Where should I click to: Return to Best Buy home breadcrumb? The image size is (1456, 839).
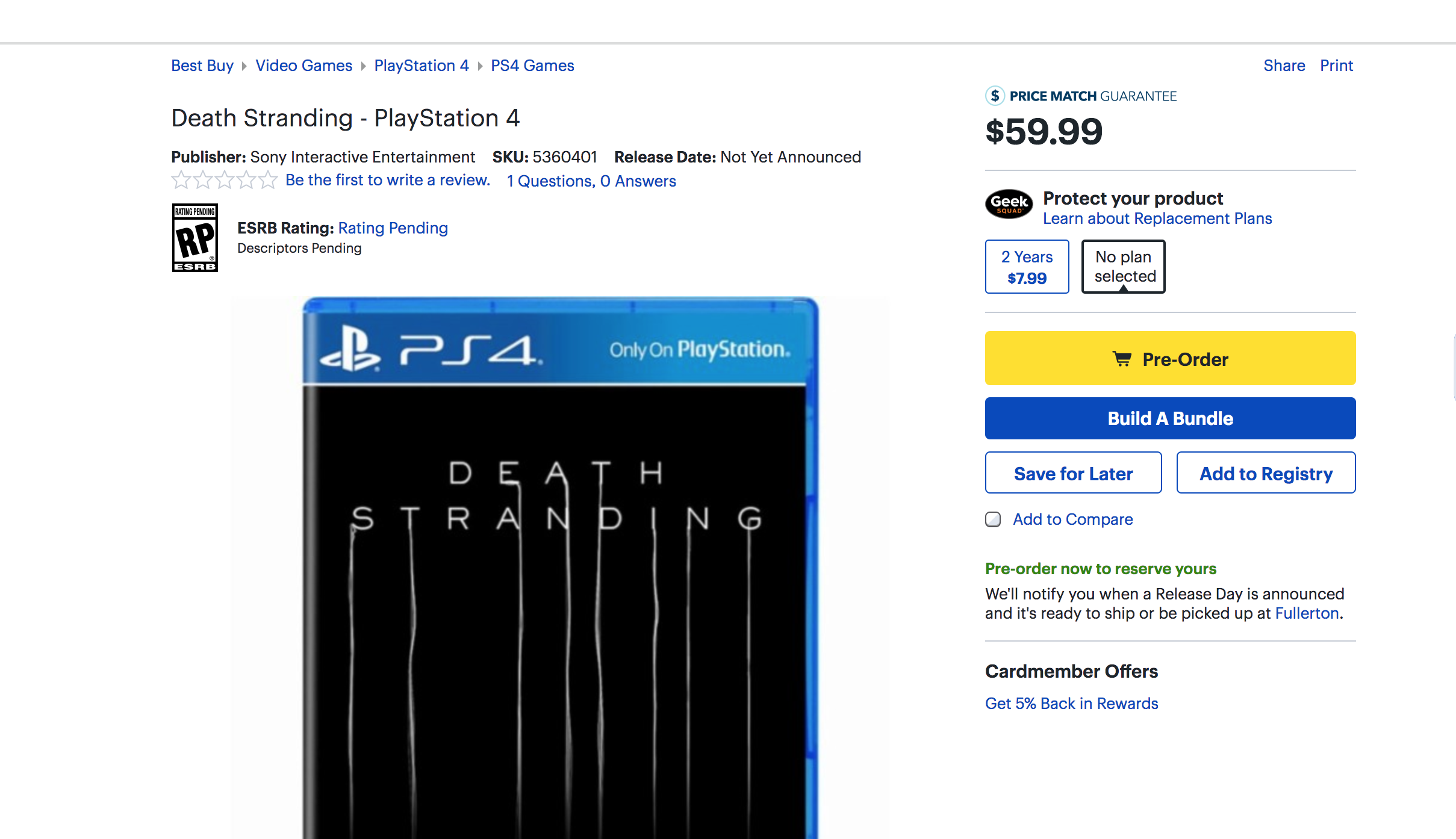(x=202, y=66)
